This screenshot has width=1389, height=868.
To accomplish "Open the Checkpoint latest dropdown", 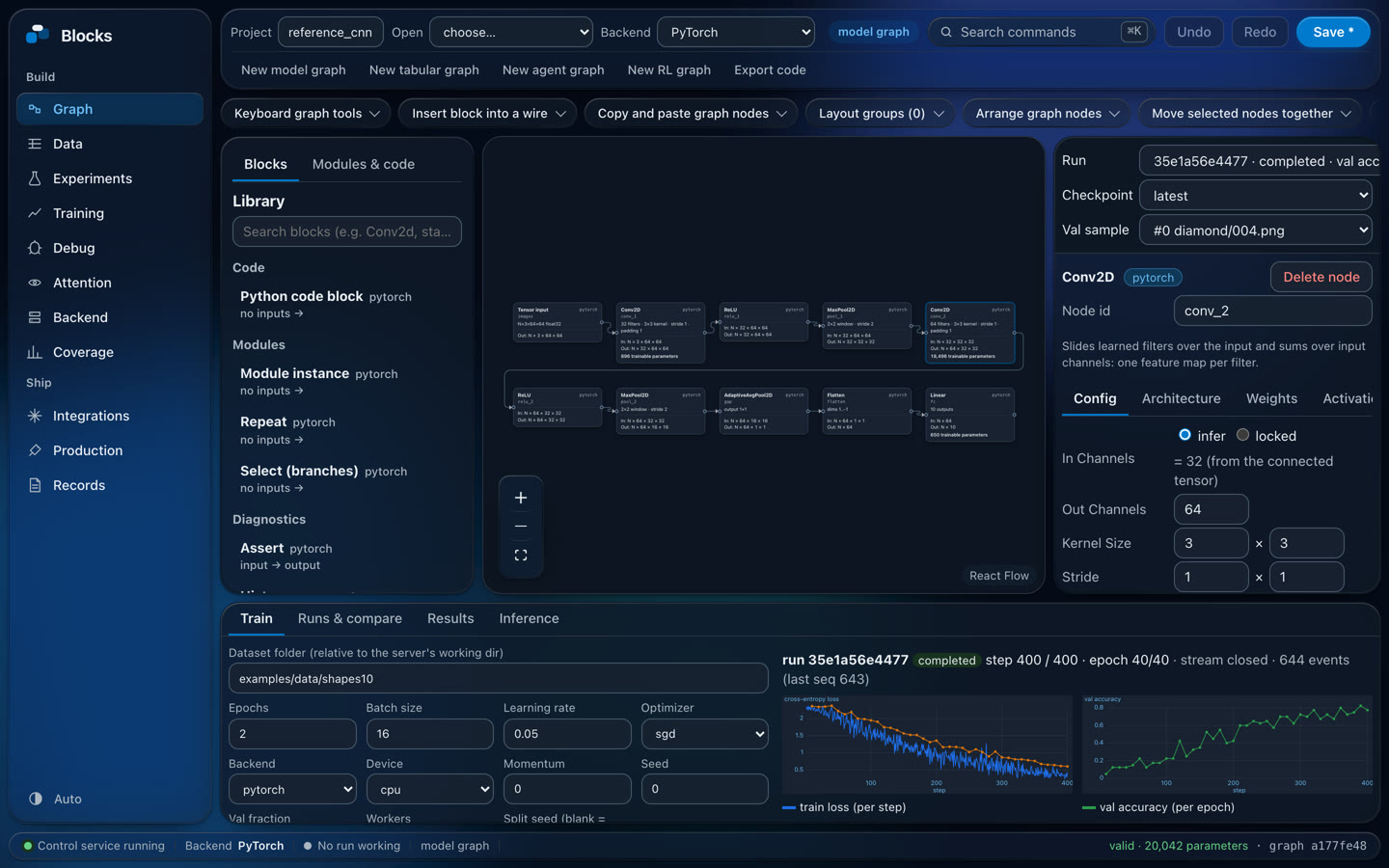I will tap(1256, 195).
